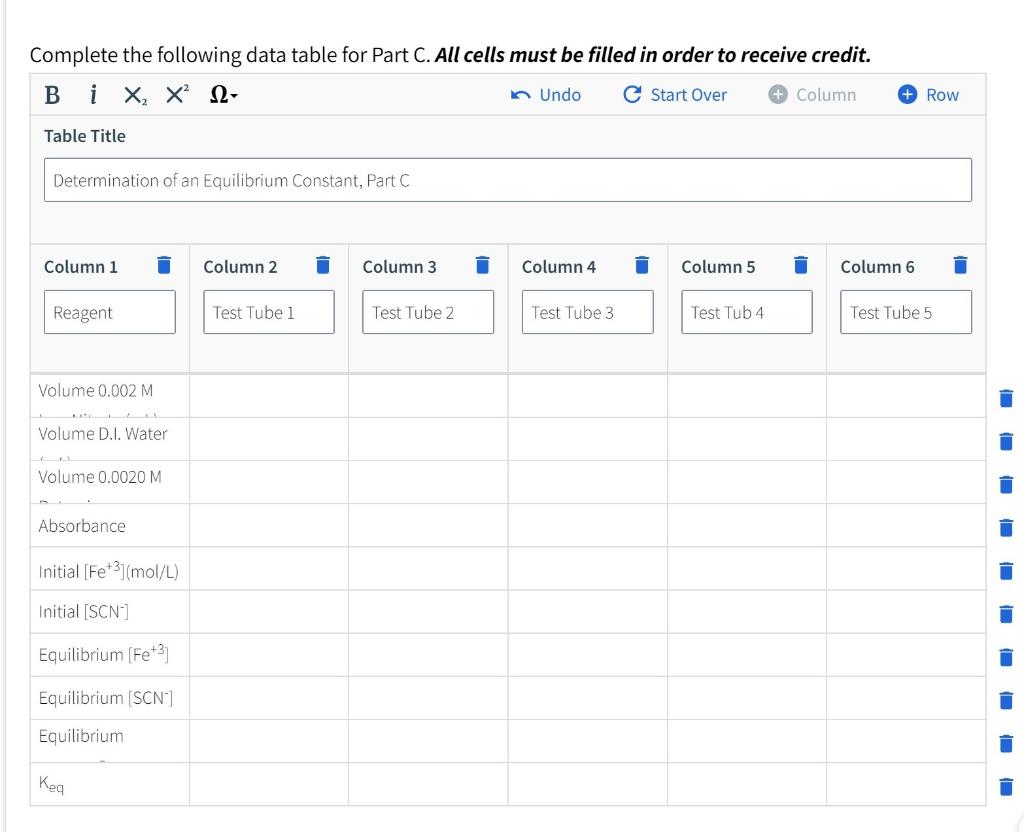Toggle bold formatting
Viewport: 1024px width, 832px height.
[x=52, y=95]
